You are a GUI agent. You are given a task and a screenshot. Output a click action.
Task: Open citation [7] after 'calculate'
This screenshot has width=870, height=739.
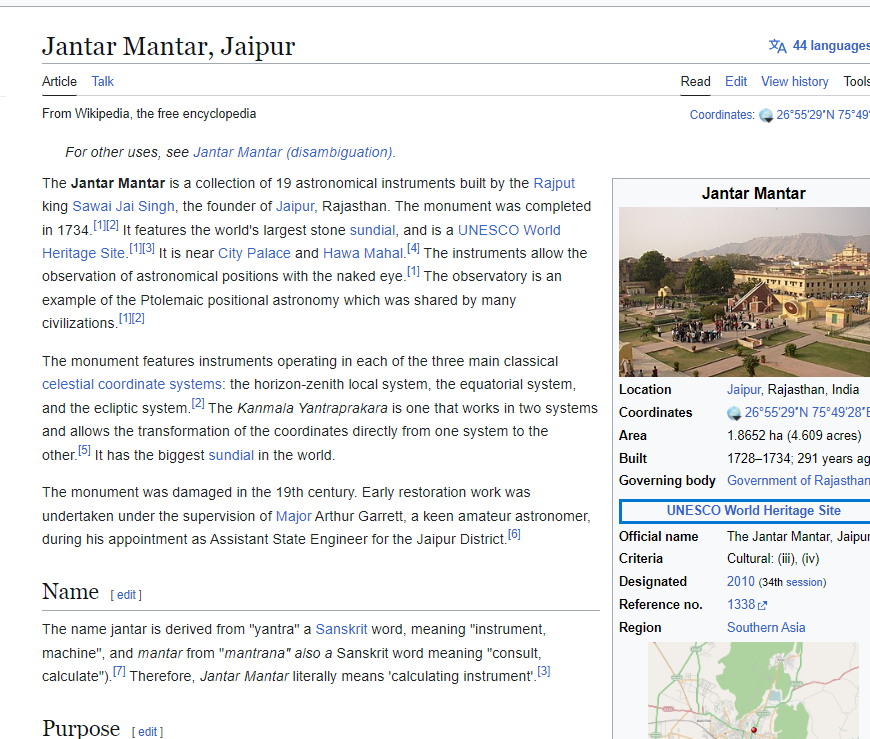(x=119, y=671)
